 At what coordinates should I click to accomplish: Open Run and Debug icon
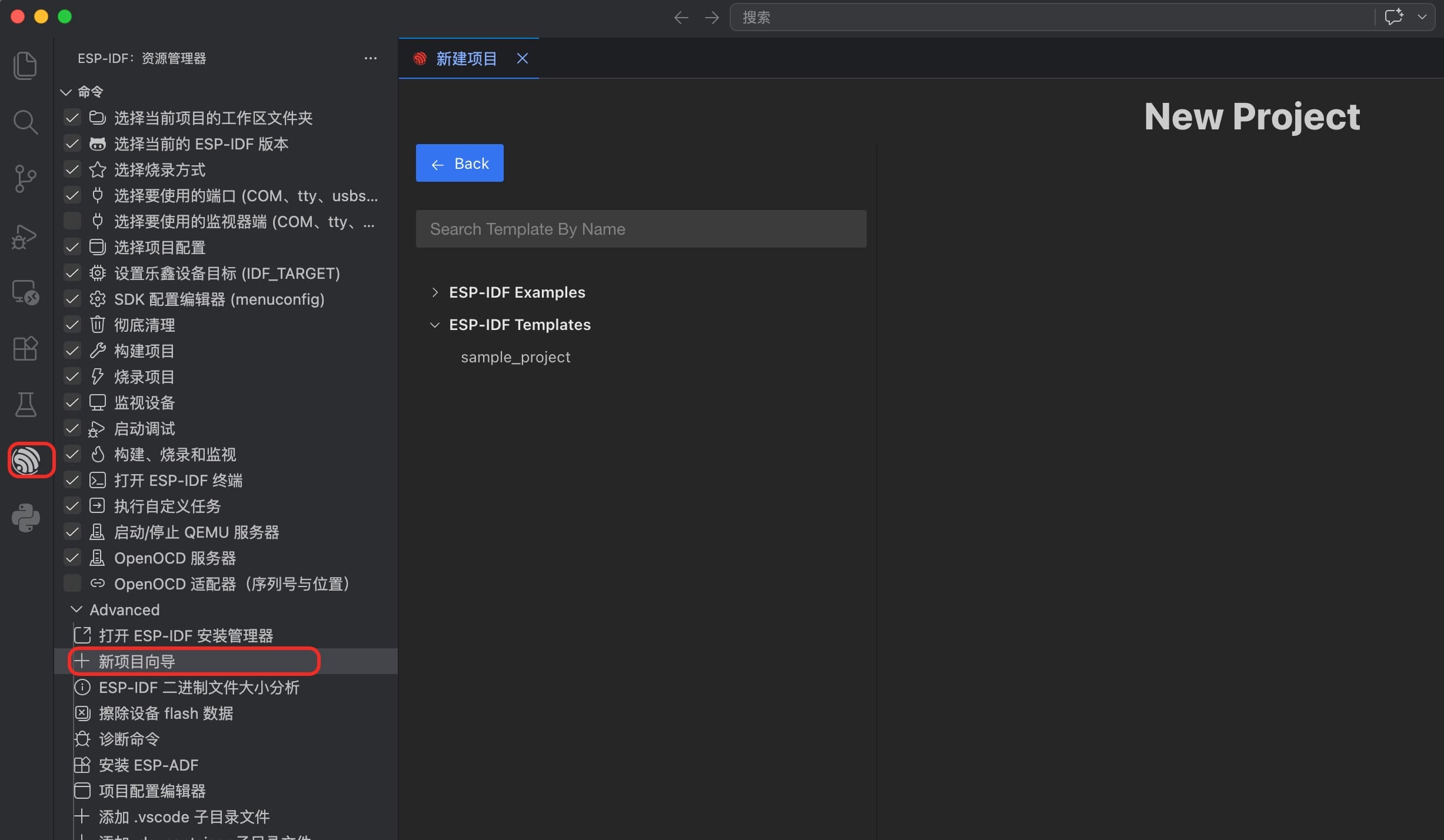tap(25, 236)
